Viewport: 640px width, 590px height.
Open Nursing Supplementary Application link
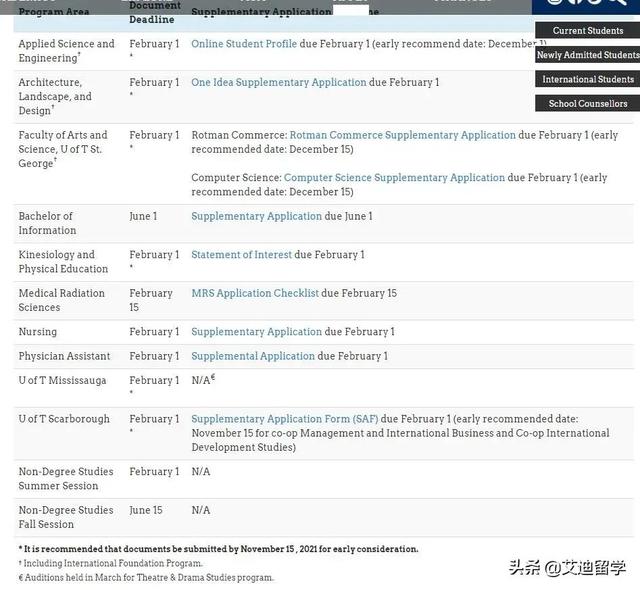pos(257,331)
